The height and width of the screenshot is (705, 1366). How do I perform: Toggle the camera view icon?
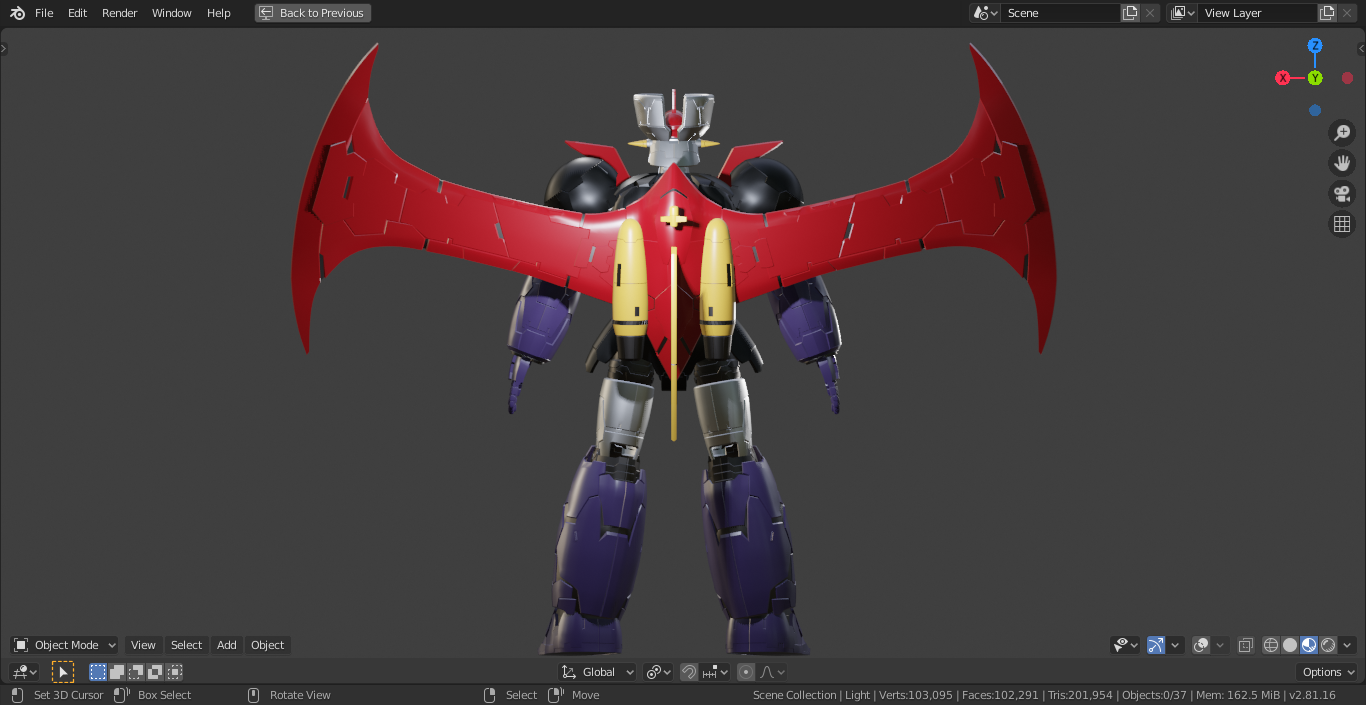click(1342, 194)
